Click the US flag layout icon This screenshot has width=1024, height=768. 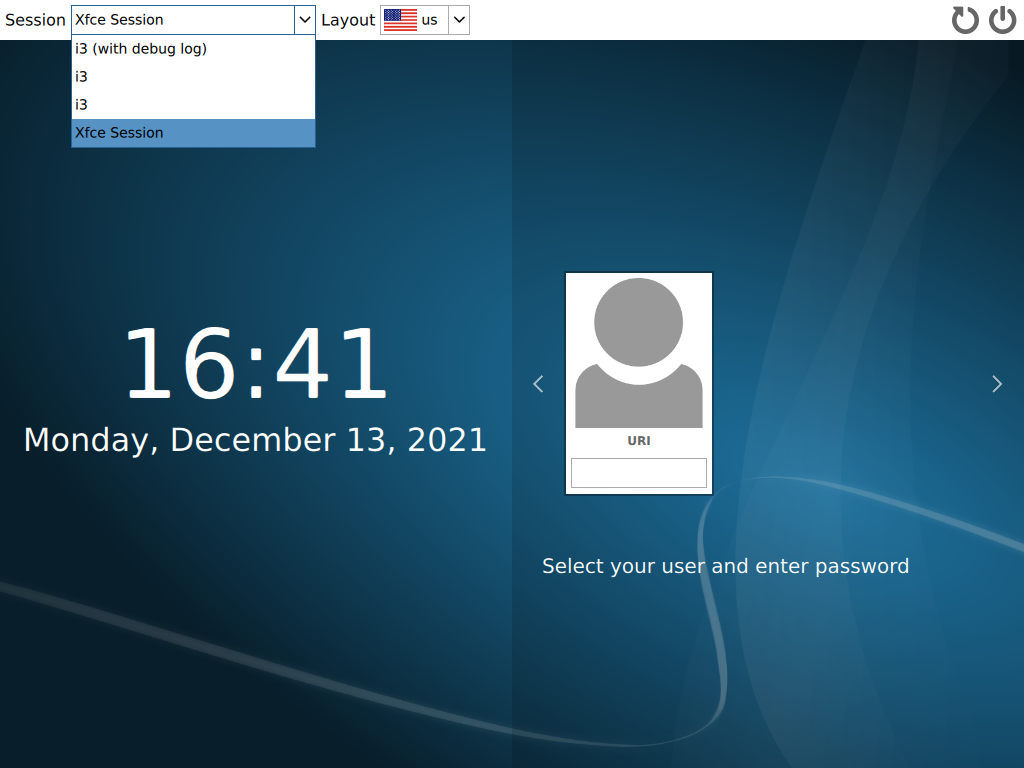pos(400,20)
